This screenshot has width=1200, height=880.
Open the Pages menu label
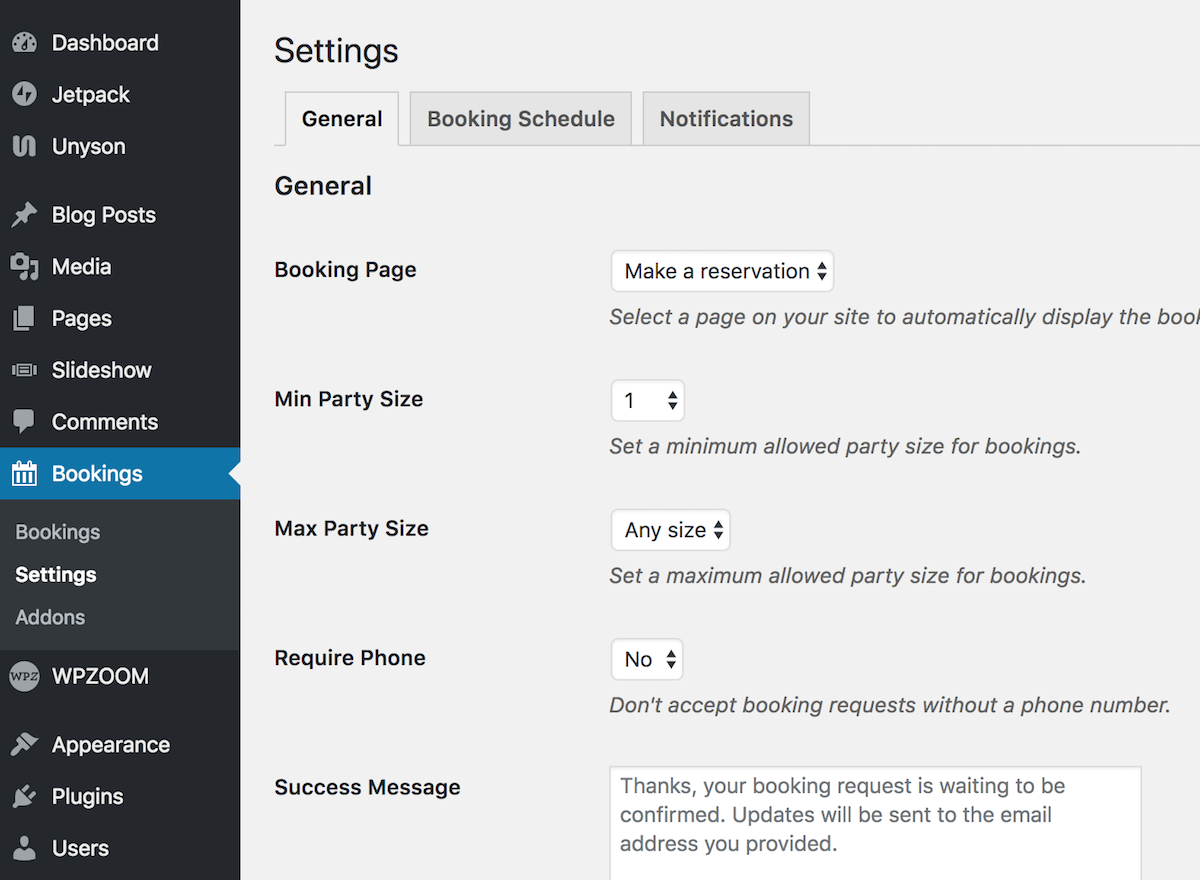click(x=82, y=319)
